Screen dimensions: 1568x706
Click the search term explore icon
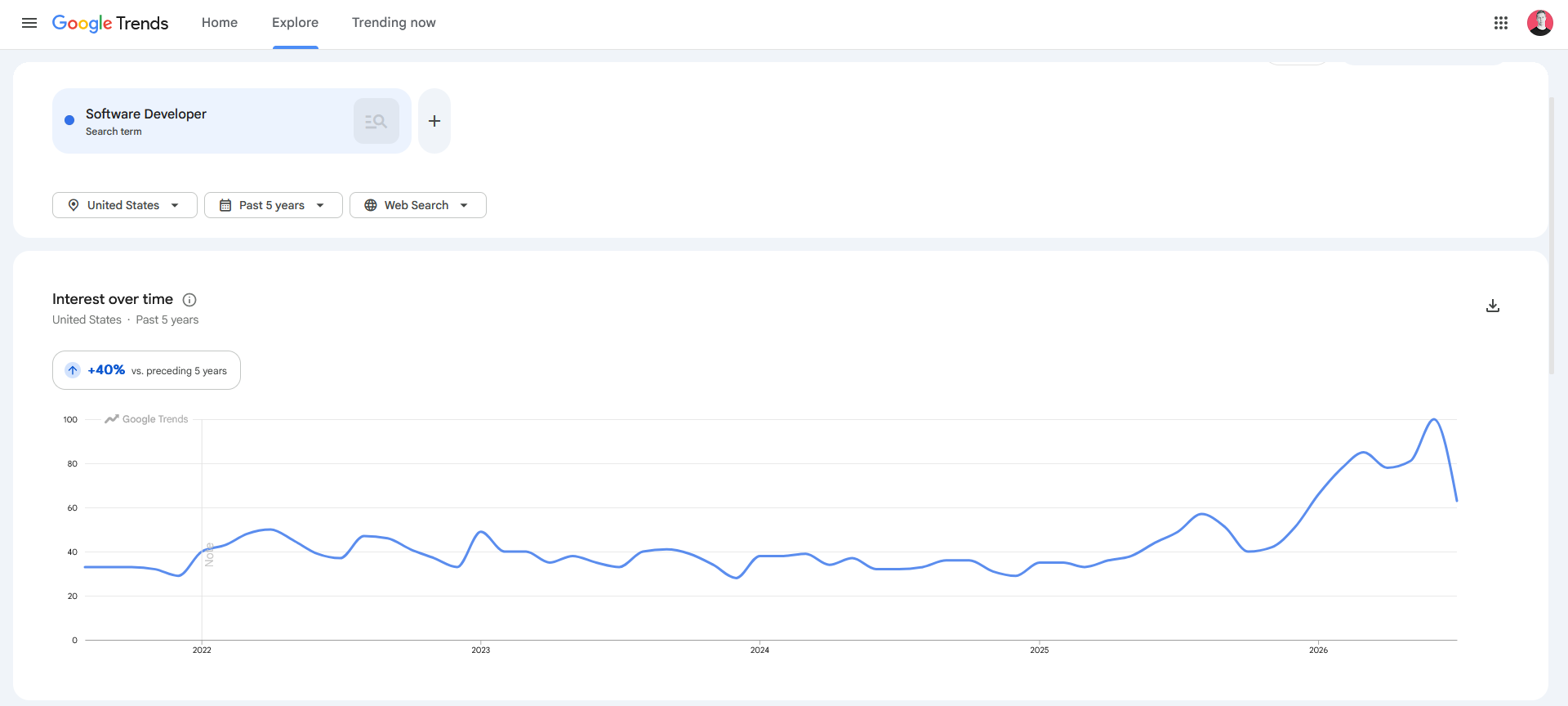click(x=376, y=121)
